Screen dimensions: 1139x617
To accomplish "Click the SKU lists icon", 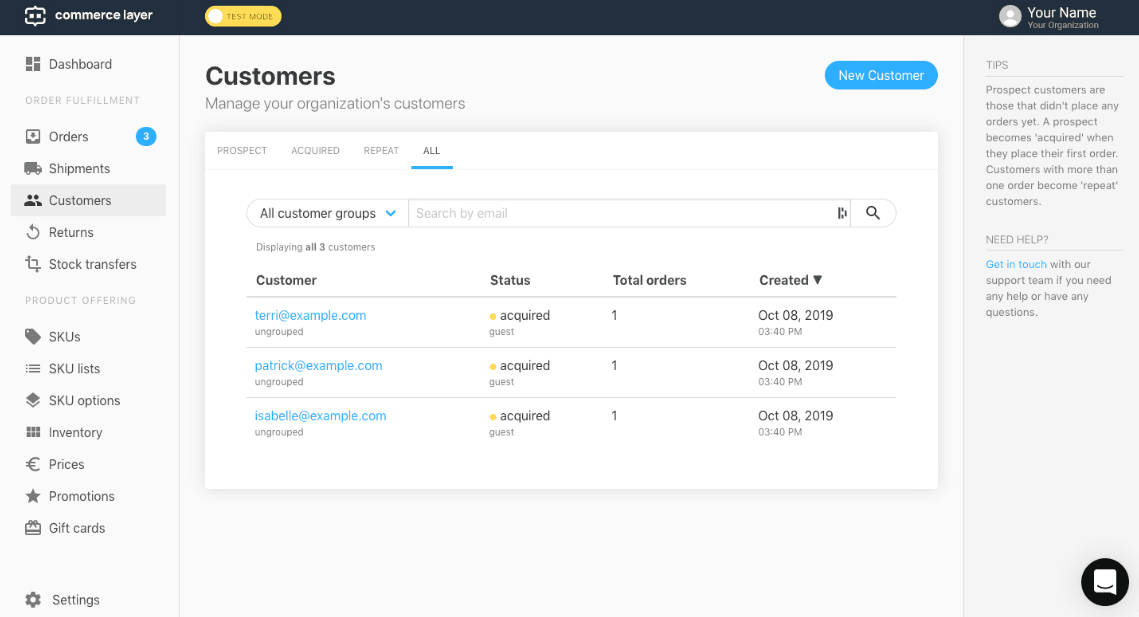I will 33,368.
